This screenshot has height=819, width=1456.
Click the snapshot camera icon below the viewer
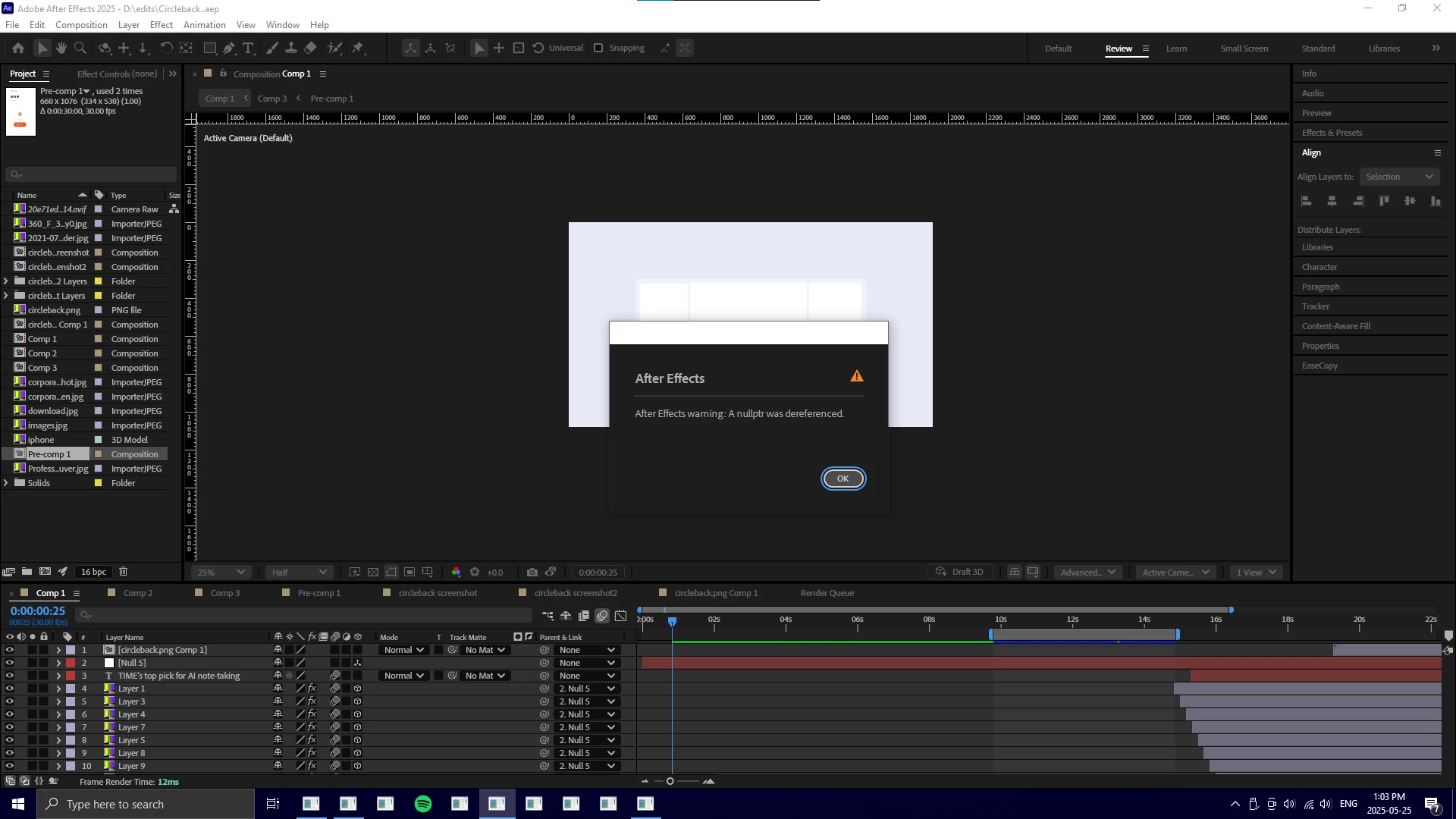pos(532,572)
